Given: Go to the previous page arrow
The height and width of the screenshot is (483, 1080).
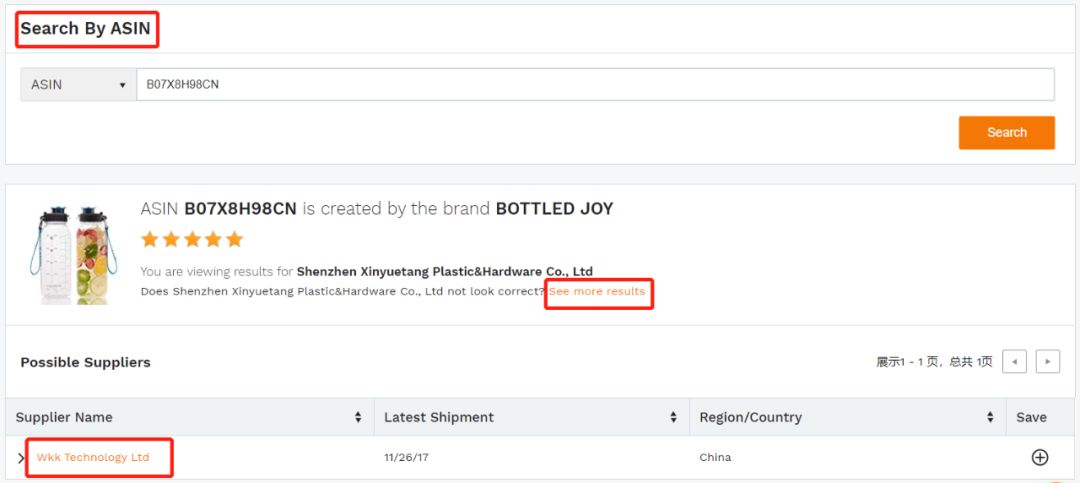Looking at the screenshot, I should point(1015,362).
